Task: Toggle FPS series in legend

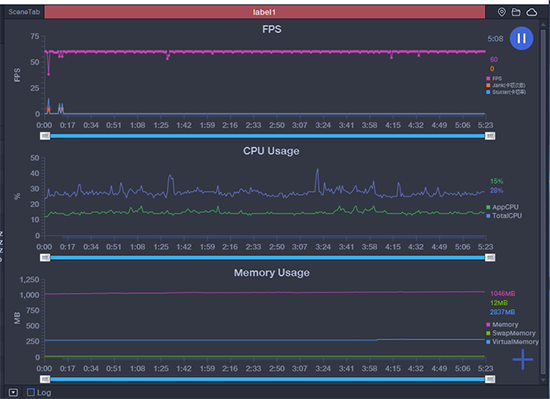Action: click(x=494, y=78)
